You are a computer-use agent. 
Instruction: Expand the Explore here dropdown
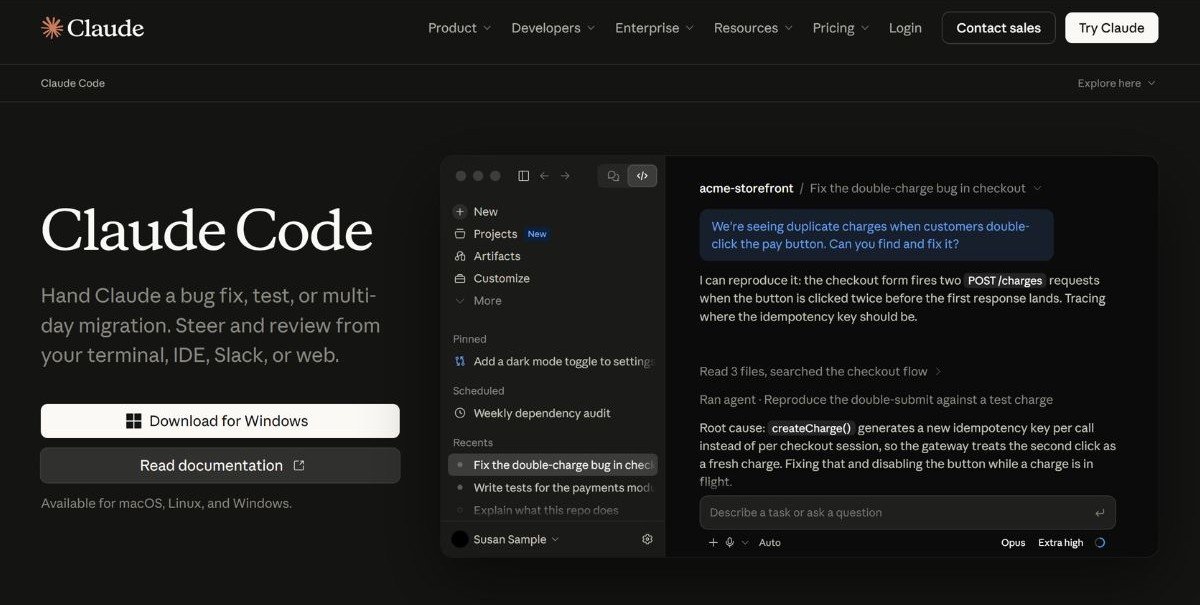point(1117,83)
